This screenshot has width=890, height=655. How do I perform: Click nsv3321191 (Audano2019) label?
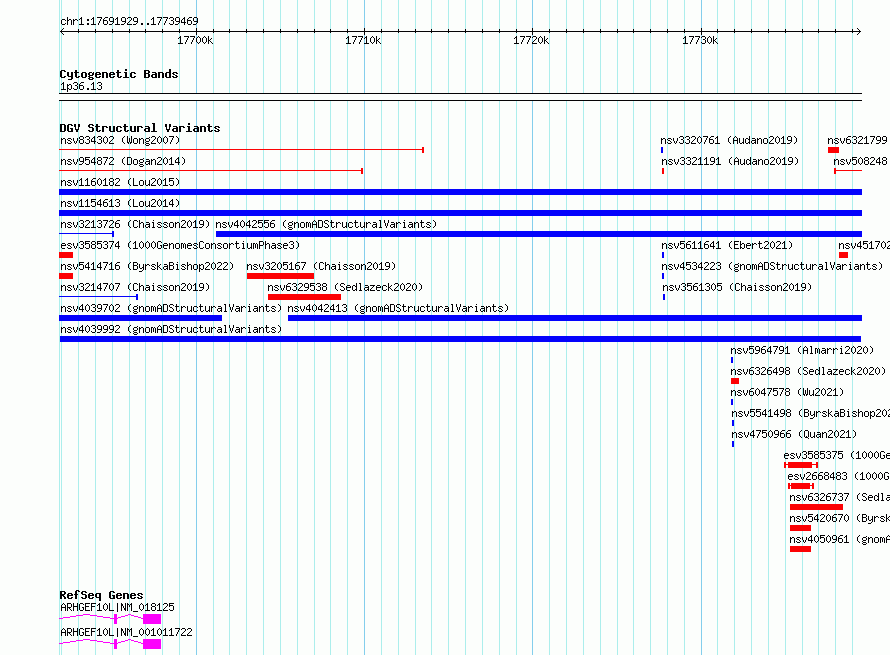[x=730, y=161]
